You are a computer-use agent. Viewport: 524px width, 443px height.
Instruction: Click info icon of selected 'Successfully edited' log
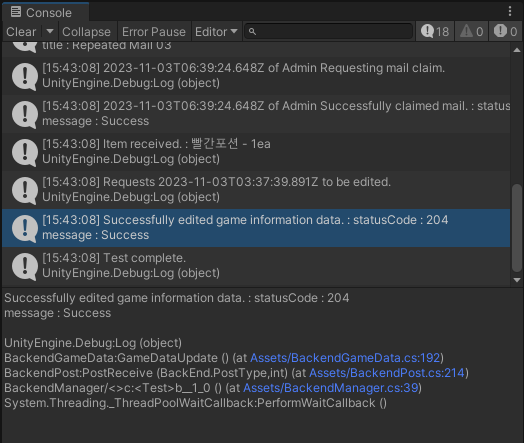pyautogui.click(x=25, y=229)
